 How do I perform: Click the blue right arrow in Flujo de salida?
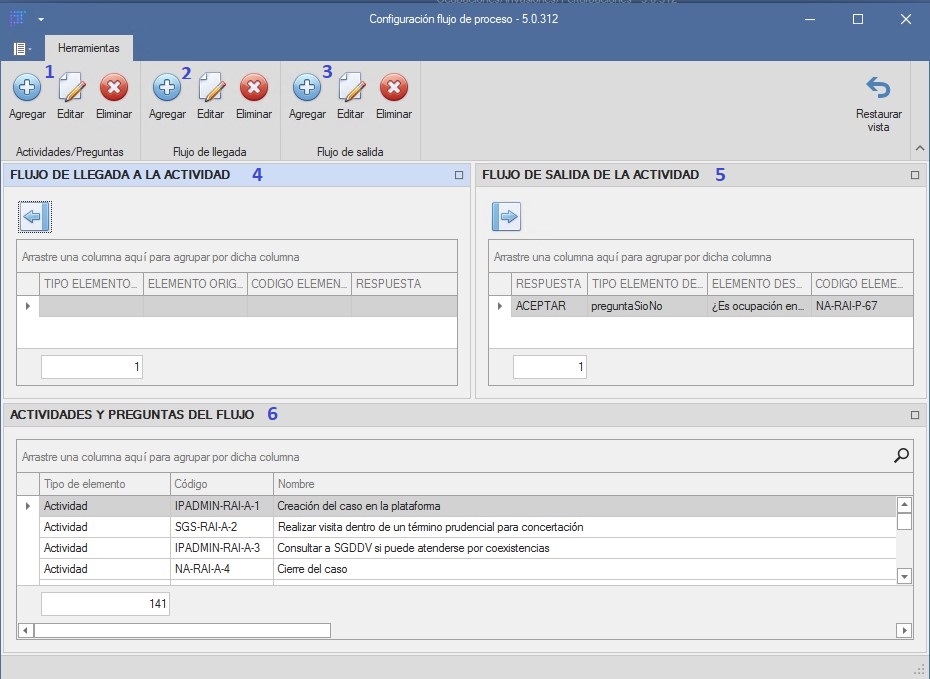coord(507,216)
